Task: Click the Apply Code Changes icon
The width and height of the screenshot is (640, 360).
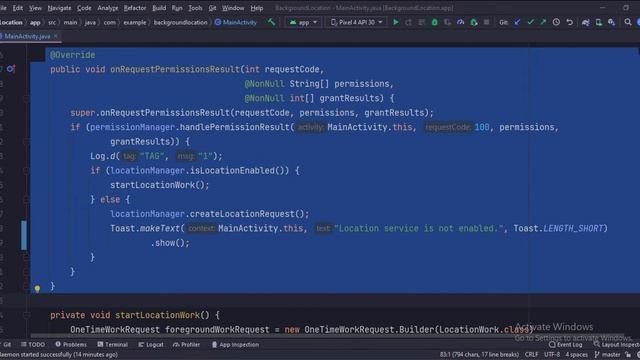Action: click(x=422, y=22)
